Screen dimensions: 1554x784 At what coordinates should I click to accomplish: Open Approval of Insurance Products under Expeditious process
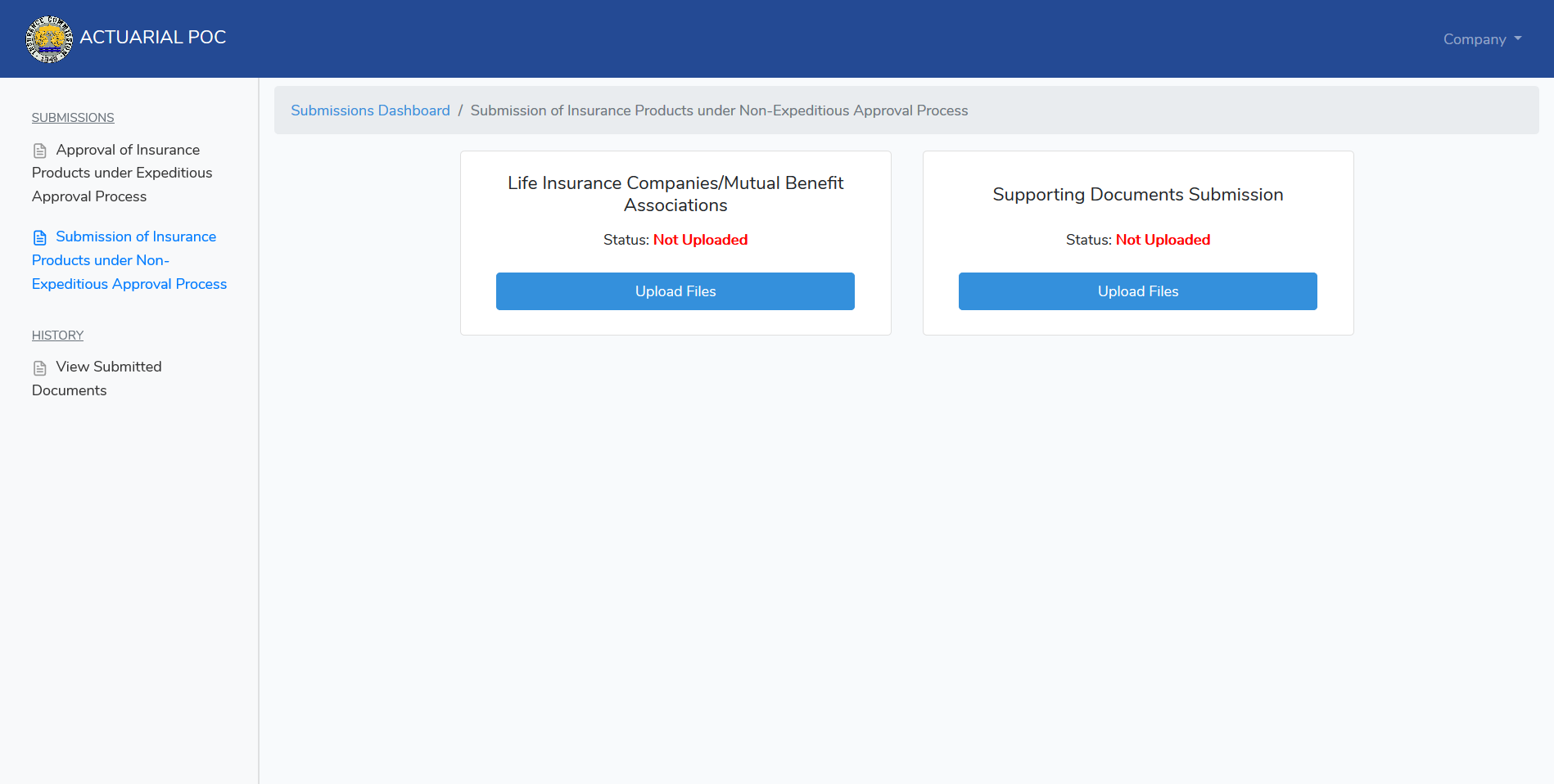point(122,173)
